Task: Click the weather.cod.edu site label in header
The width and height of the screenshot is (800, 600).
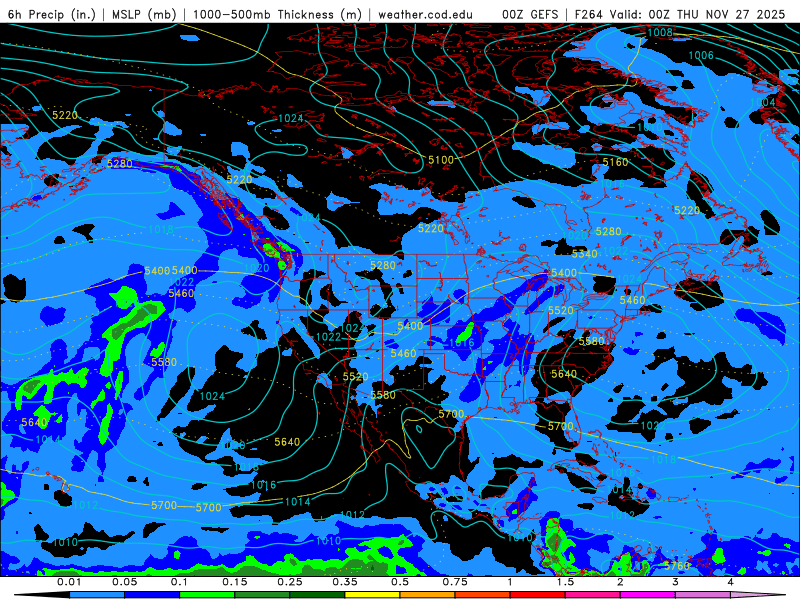Action: (425, 14)
